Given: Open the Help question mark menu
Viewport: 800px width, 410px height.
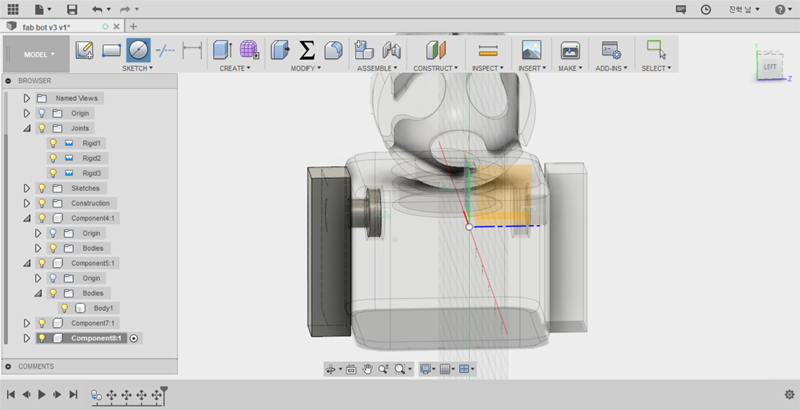Looking at the screenshot, I should point(781,9).
